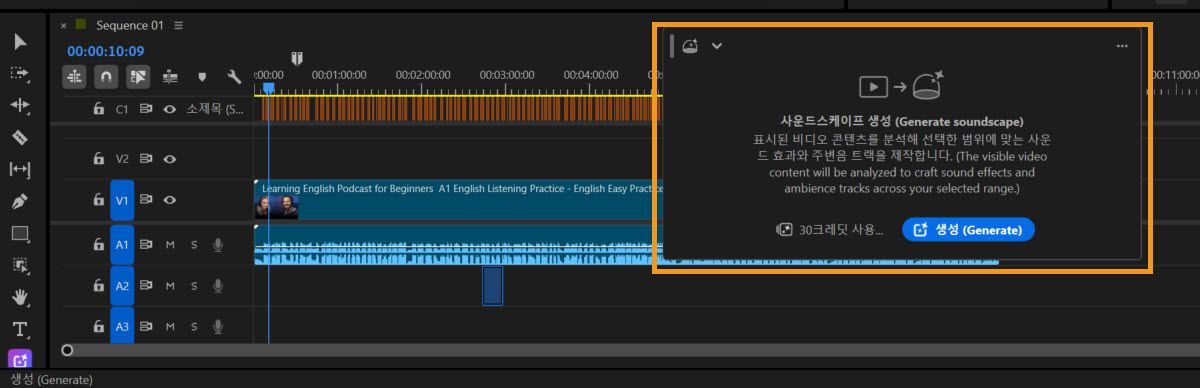1200x388 pixels.
Task: Toggle sync lock on track V1
Action: (x=146, y=200)
